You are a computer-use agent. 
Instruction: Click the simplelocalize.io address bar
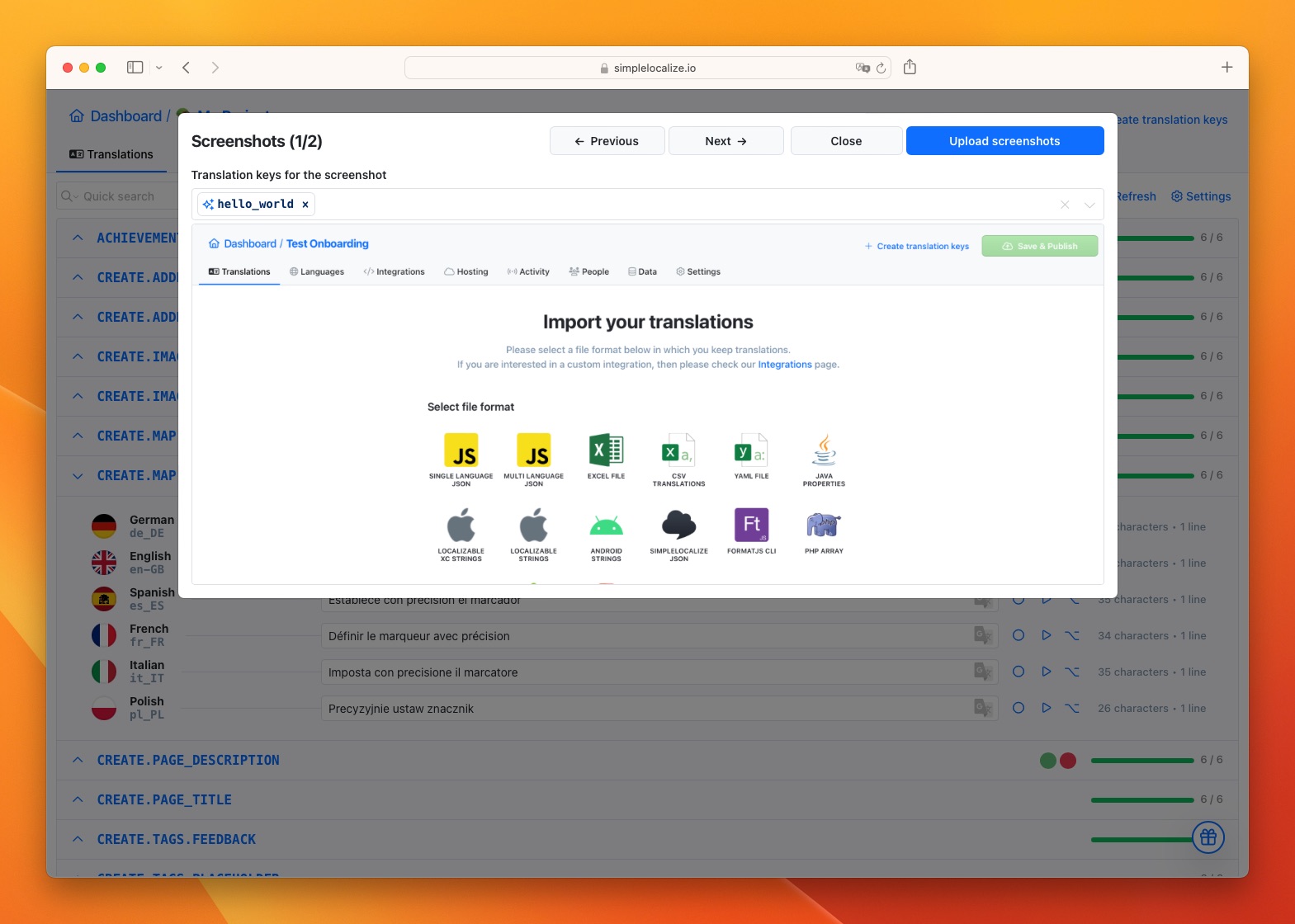pyautogui.click(x=648, y=68)
